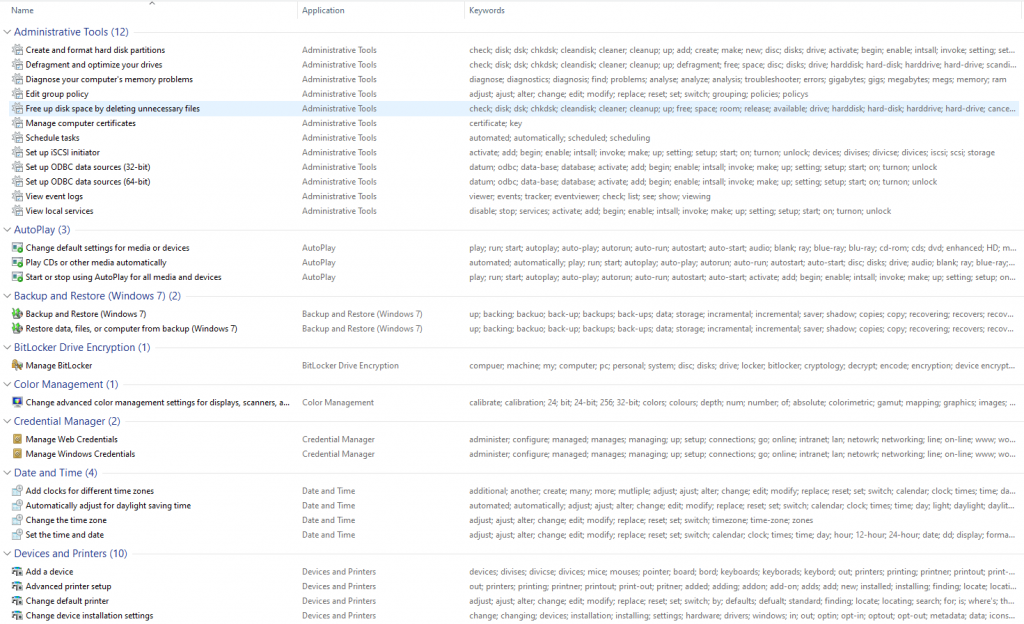Click the icon beside Create and format hard disk partitions

(18, 50)
